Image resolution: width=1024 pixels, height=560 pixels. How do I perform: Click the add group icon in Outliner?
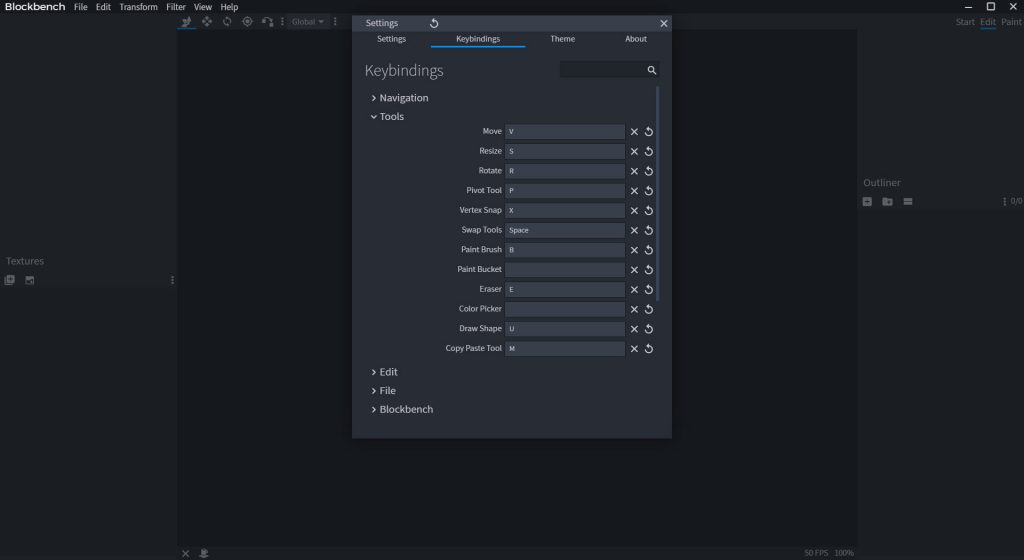(888, 202)
